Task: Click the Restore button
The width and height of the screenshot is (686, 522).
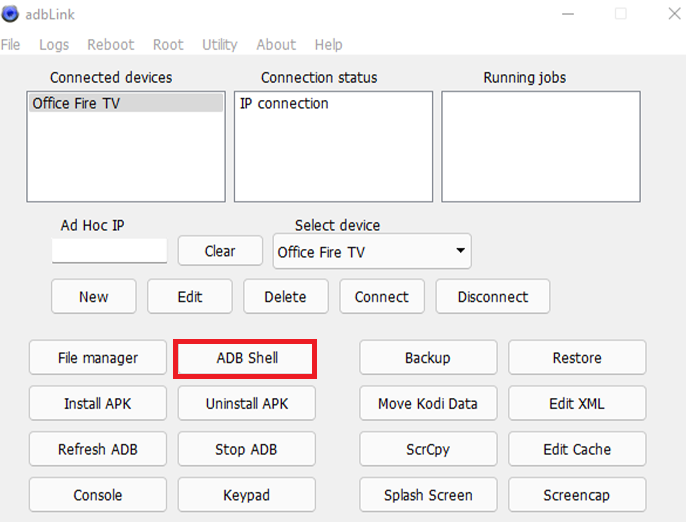Action: point(577,358)
